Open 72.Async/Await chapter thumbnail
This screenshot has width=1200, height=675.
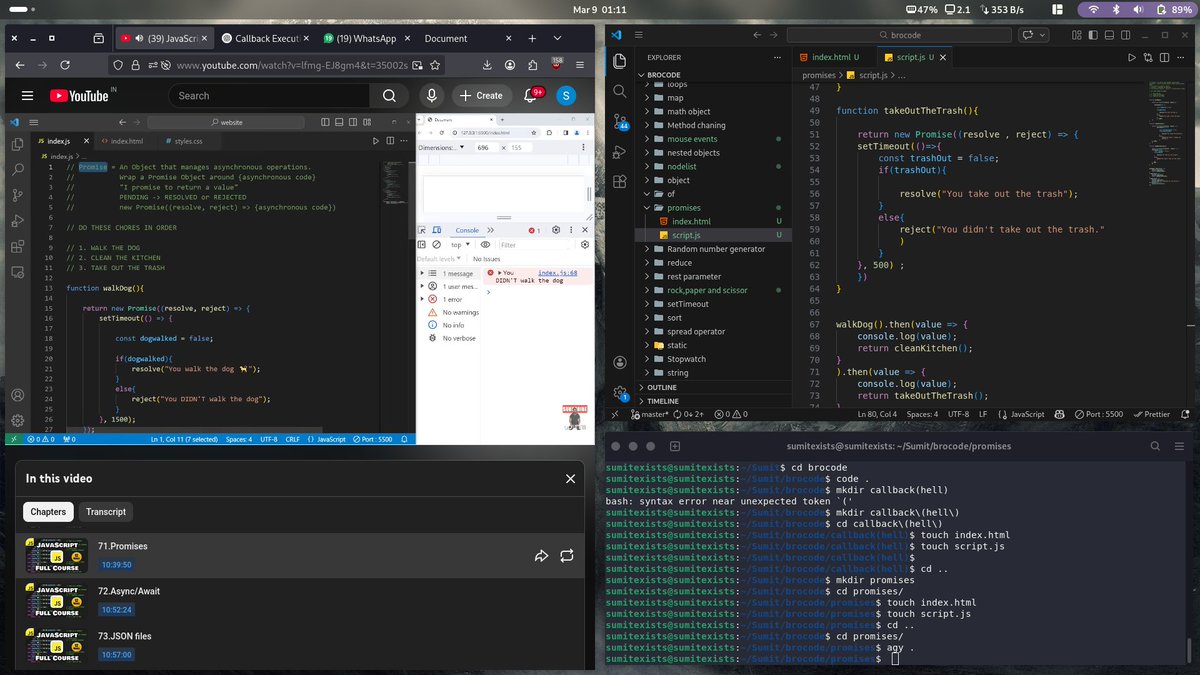[x=57, y=600]
